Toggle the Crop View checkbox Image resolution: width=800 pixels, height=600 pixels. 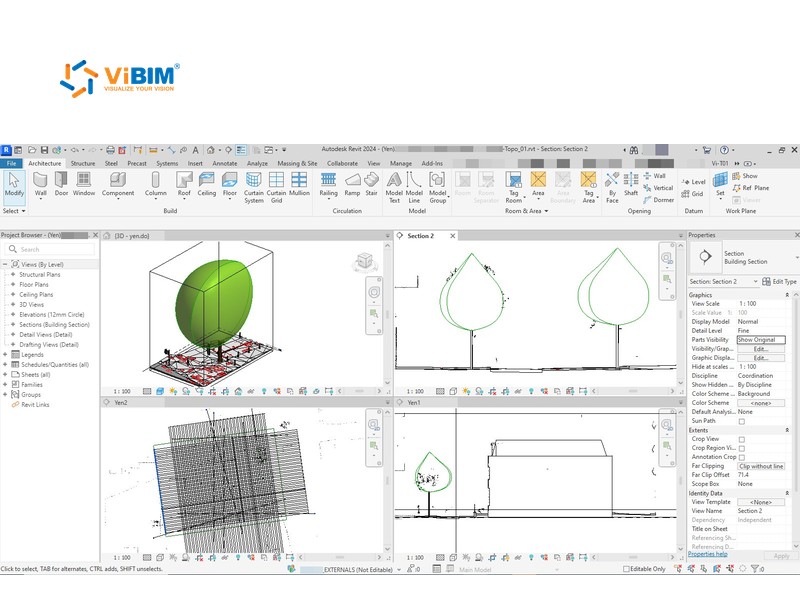pyautogui.click(x=742, y=439)
